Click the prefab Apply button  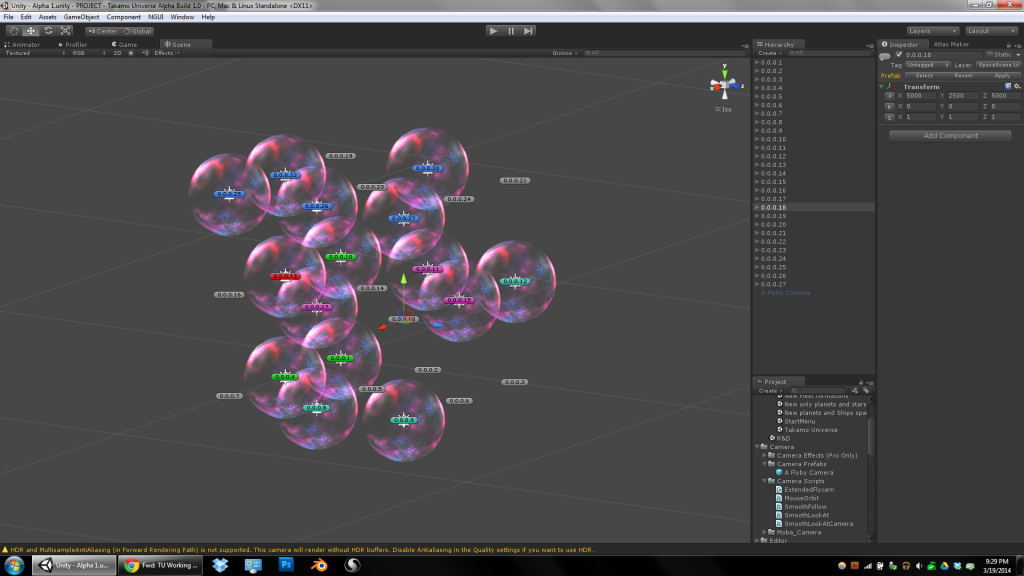click(x=1001, y=75)
